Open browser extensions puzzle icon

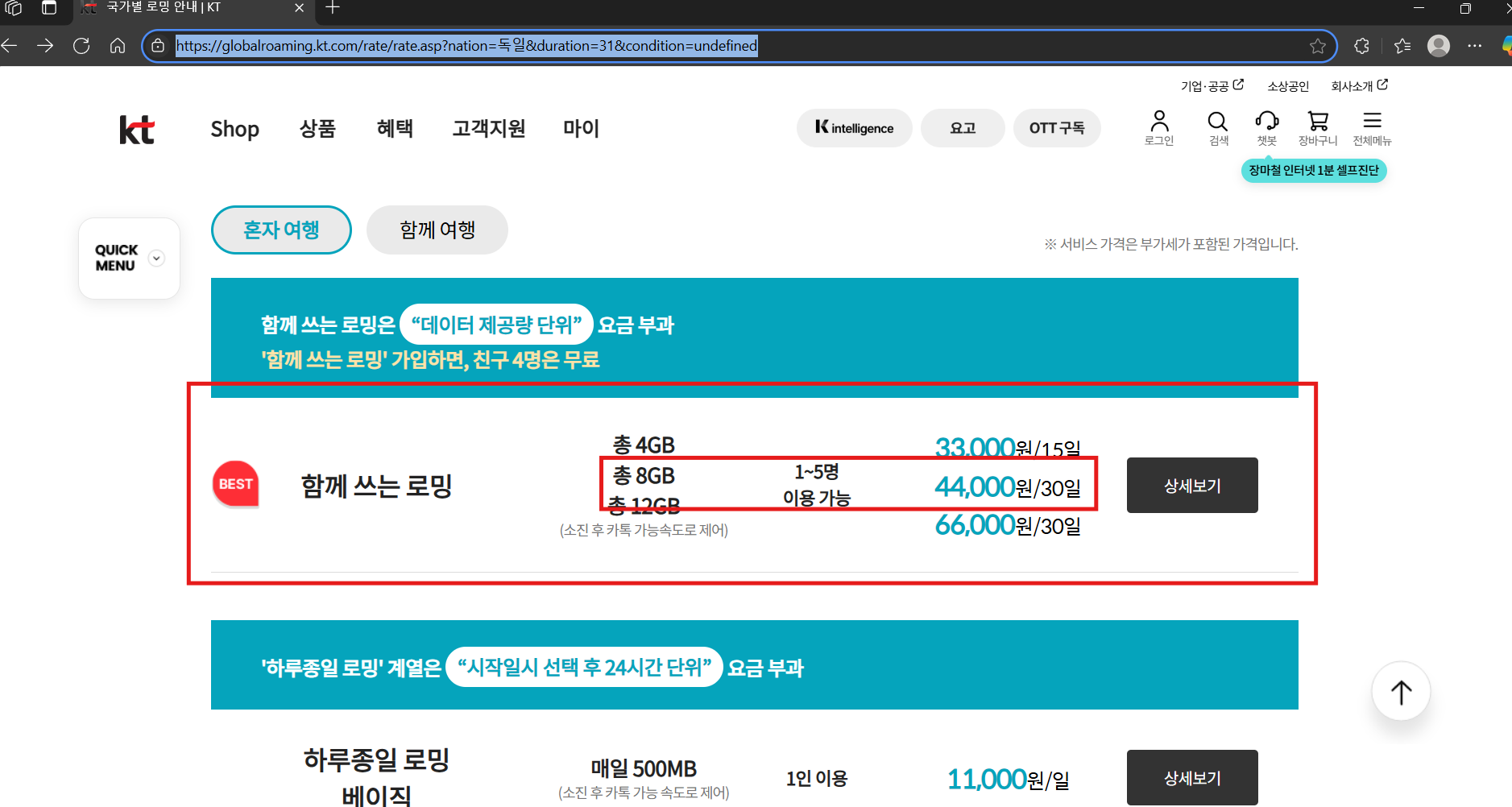click(x=1362, y=46)
